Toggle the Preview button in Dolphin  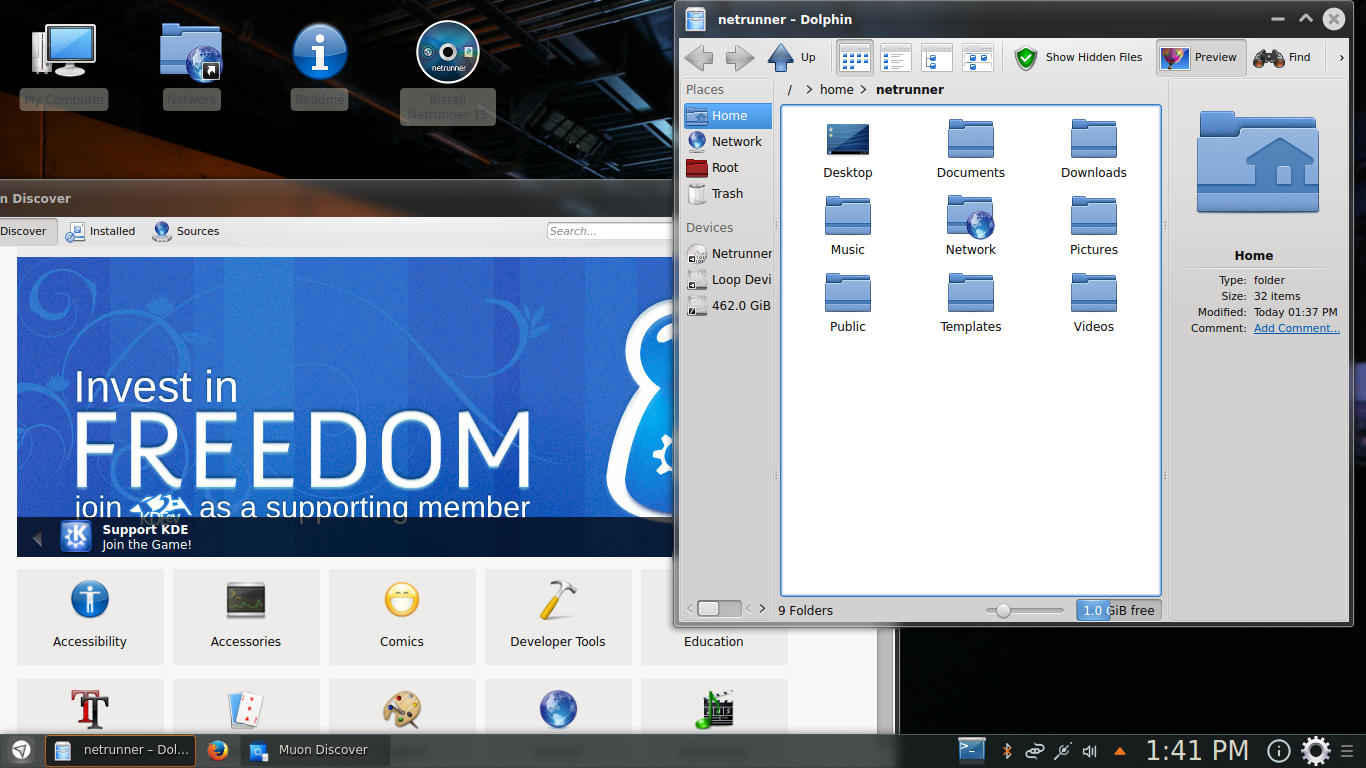[x=1201, y=58]
